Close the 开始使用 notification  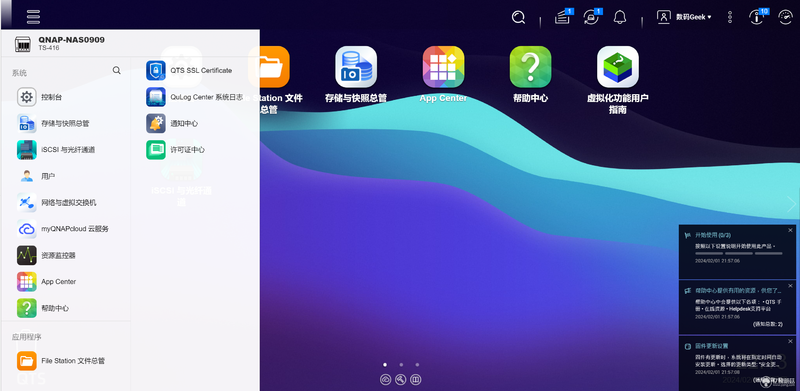coord(791,230)
